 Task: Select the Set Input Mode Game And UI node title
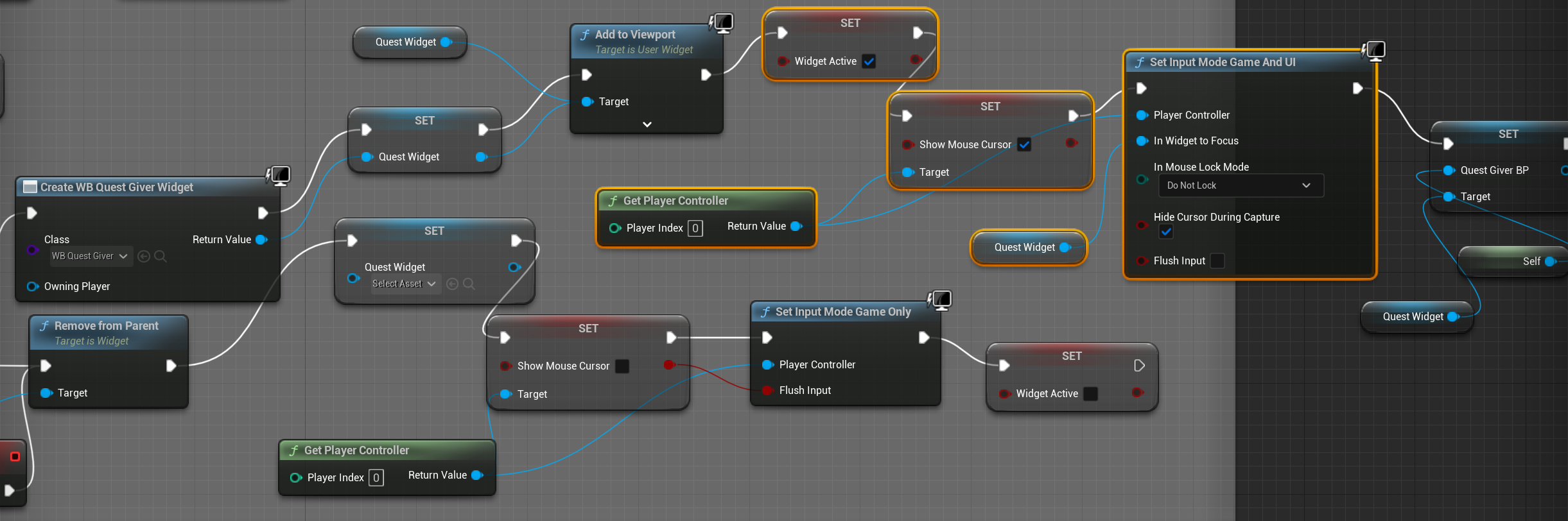pyautogui.click(x=1223, y=62)
